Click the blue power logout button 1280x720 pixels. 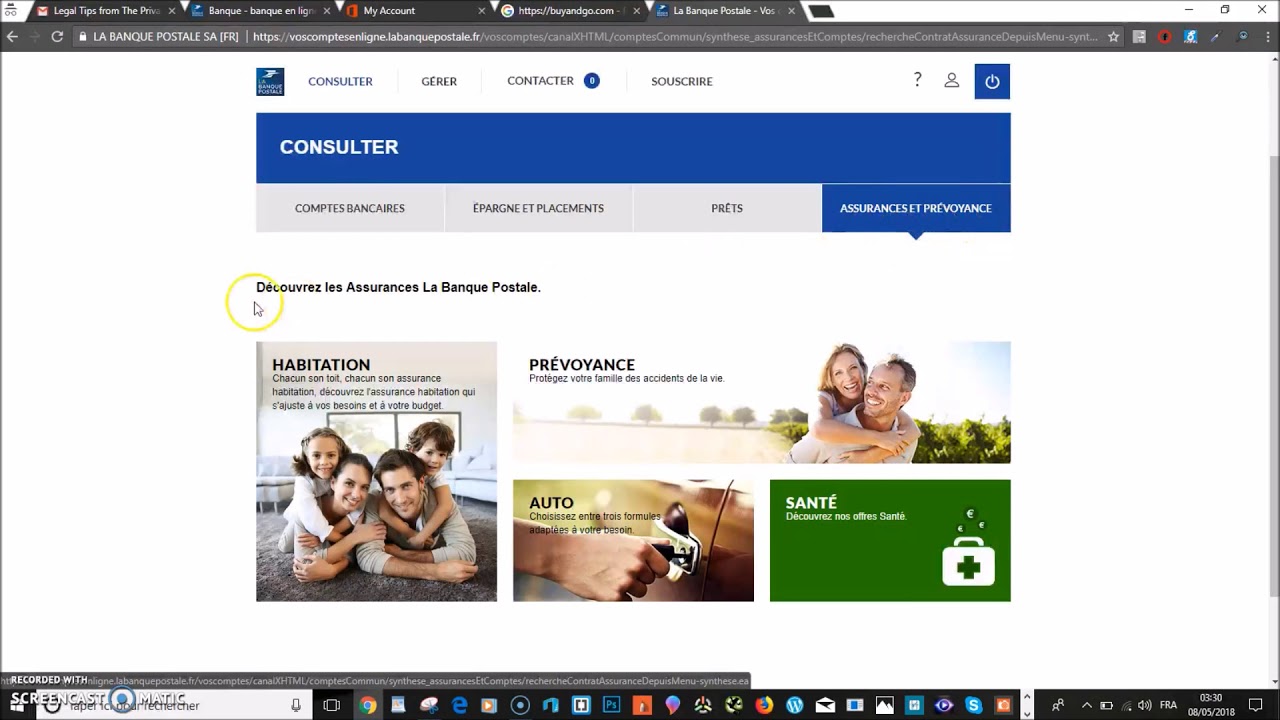point(992,81)
